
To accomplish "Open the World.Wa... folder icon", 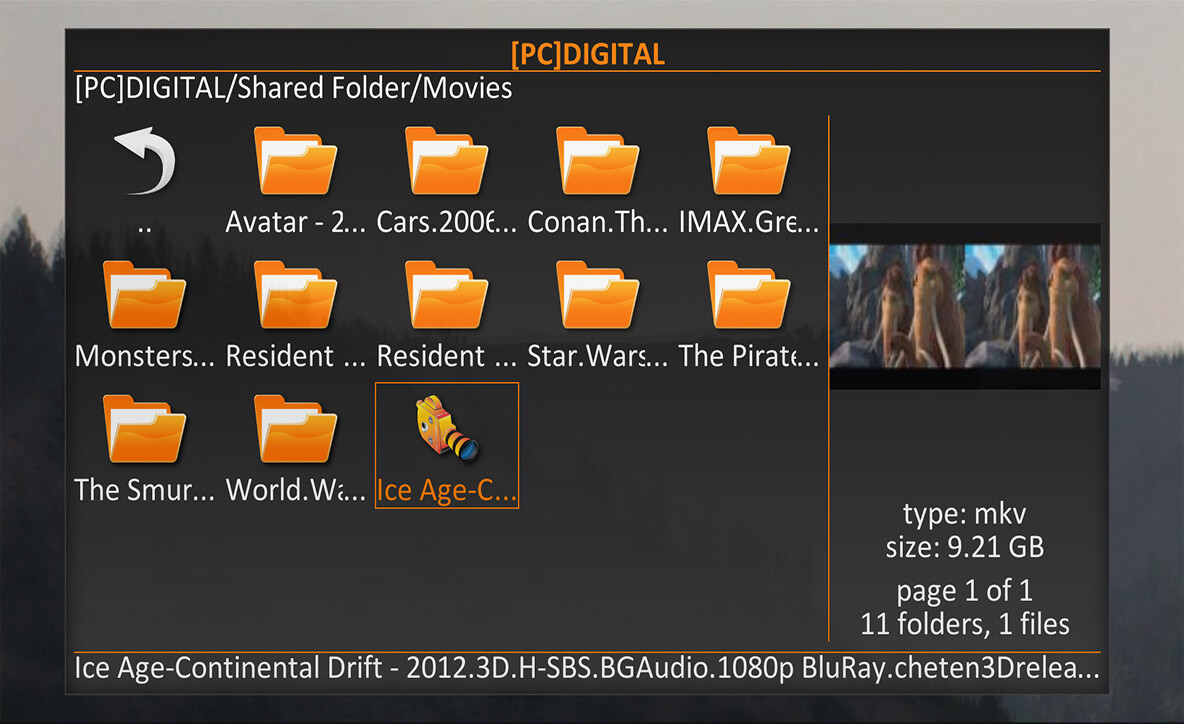I will [295, 429].
